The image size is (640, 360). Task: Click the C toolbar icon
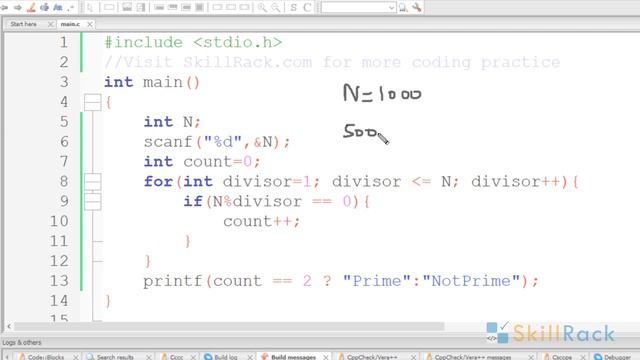point(307,7)
